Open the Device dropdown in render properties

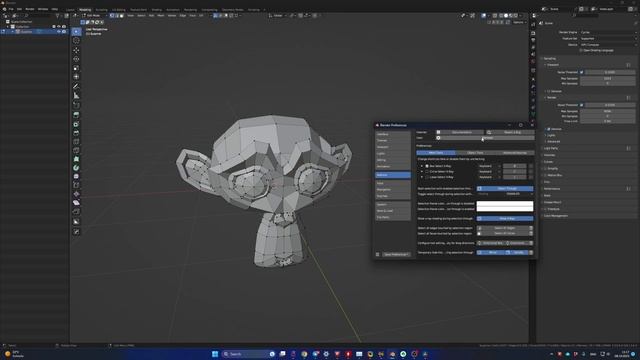608,44
